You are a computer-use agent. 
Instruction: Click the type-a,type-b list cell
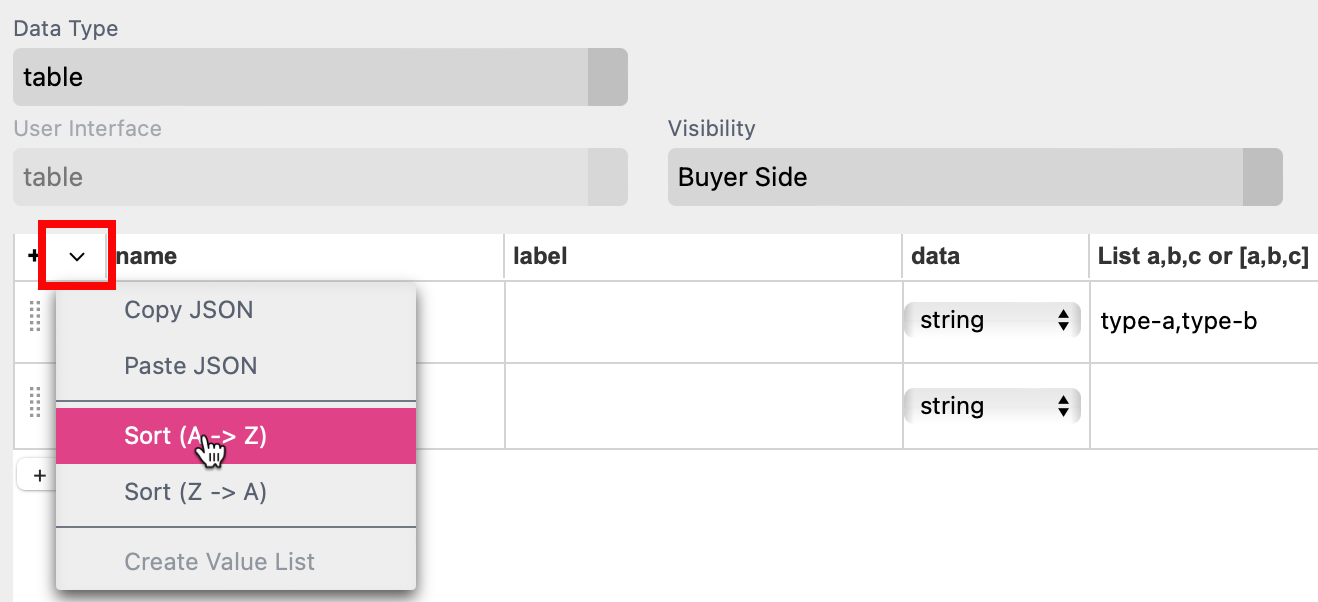1179,322
